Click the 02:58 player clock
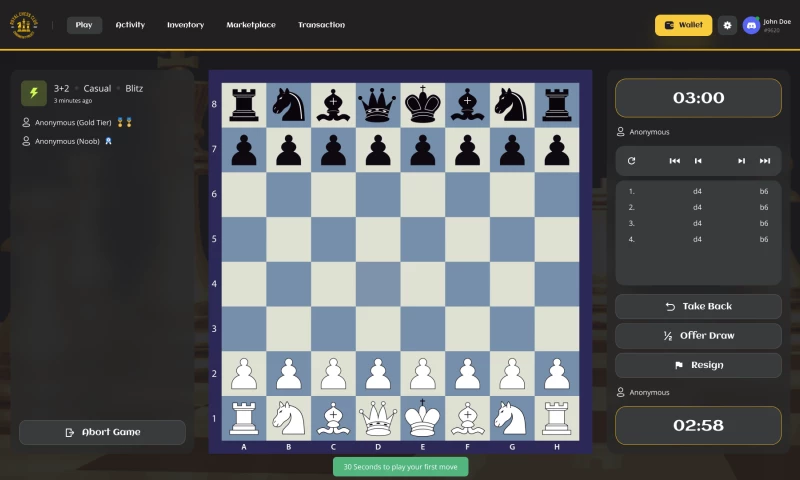This screenshot has height=480, width=800. (x=698, y=425)
